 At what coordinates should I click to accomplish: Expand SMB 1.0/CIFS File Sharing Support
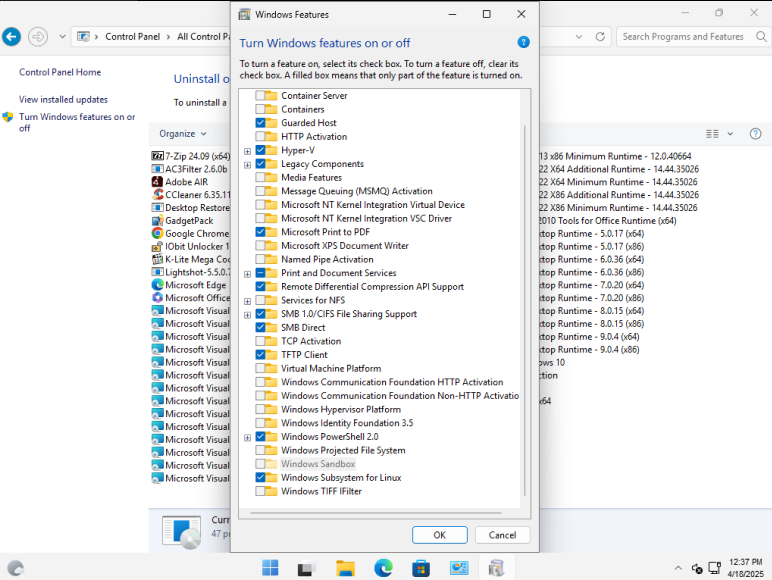248,315
